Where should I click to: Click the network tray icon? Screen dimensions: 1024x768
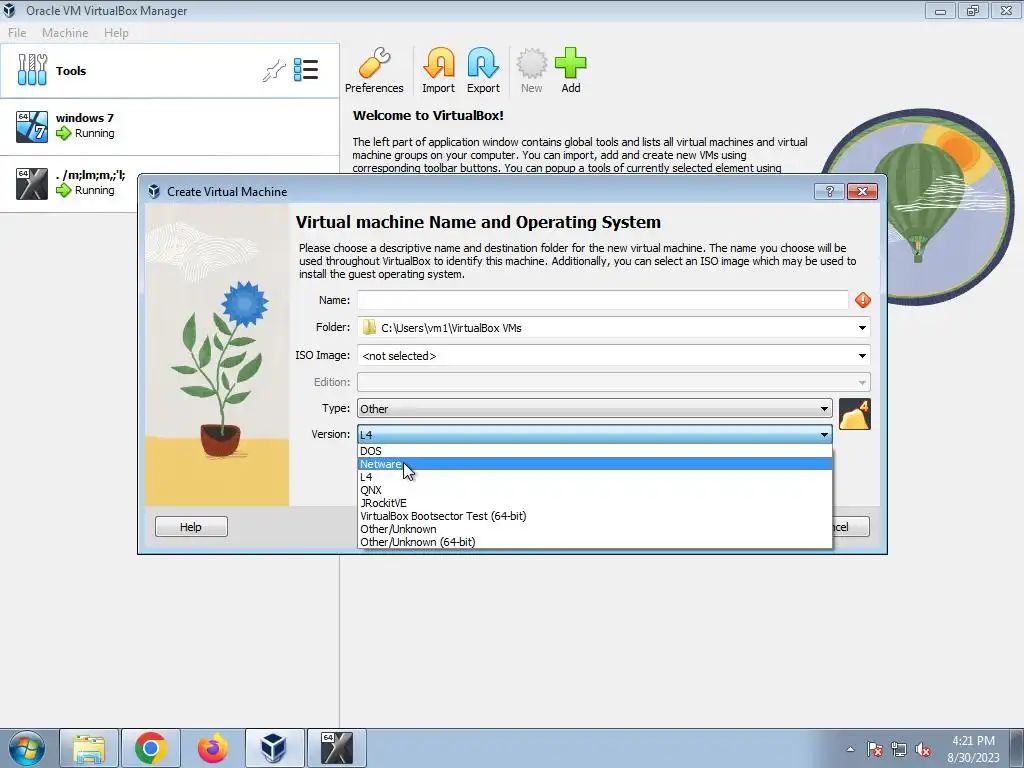pos(899,749)
